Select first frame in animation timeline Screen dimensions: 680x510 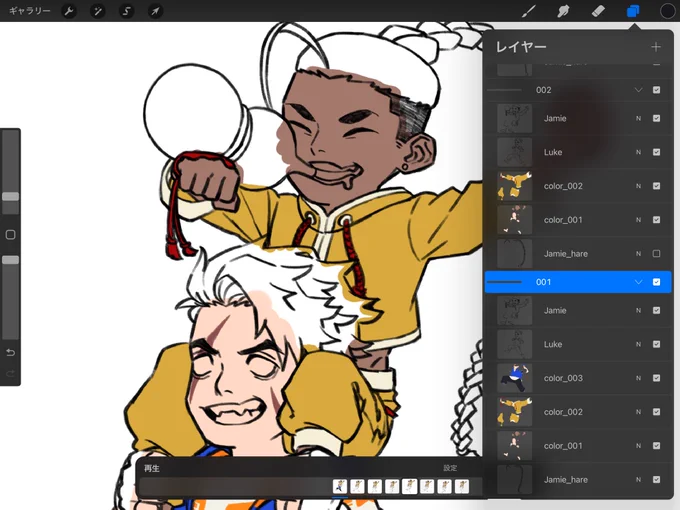[340, 486]
